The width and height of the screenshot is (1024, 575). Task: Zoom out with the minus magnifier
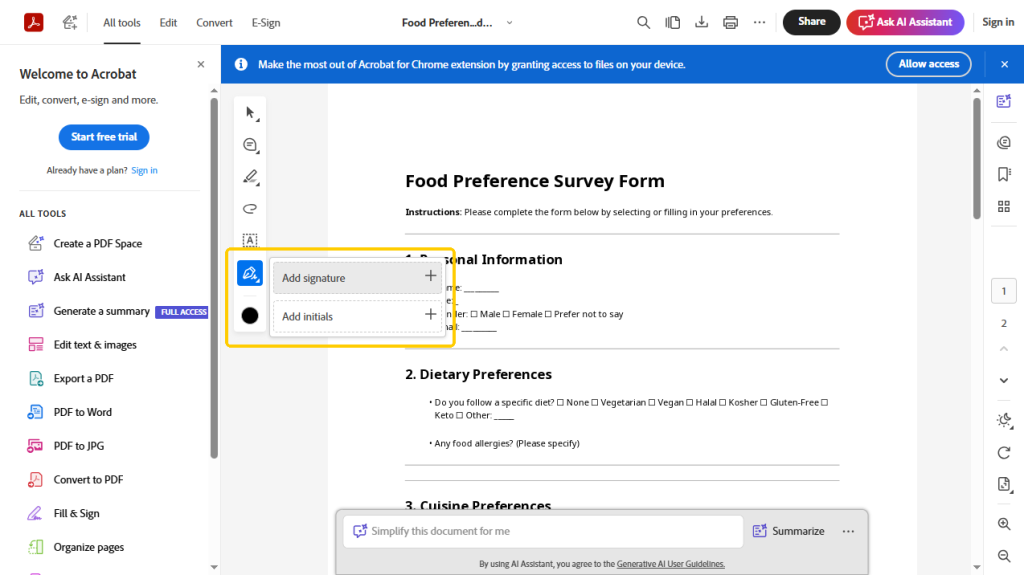(x=1004, y=555)
